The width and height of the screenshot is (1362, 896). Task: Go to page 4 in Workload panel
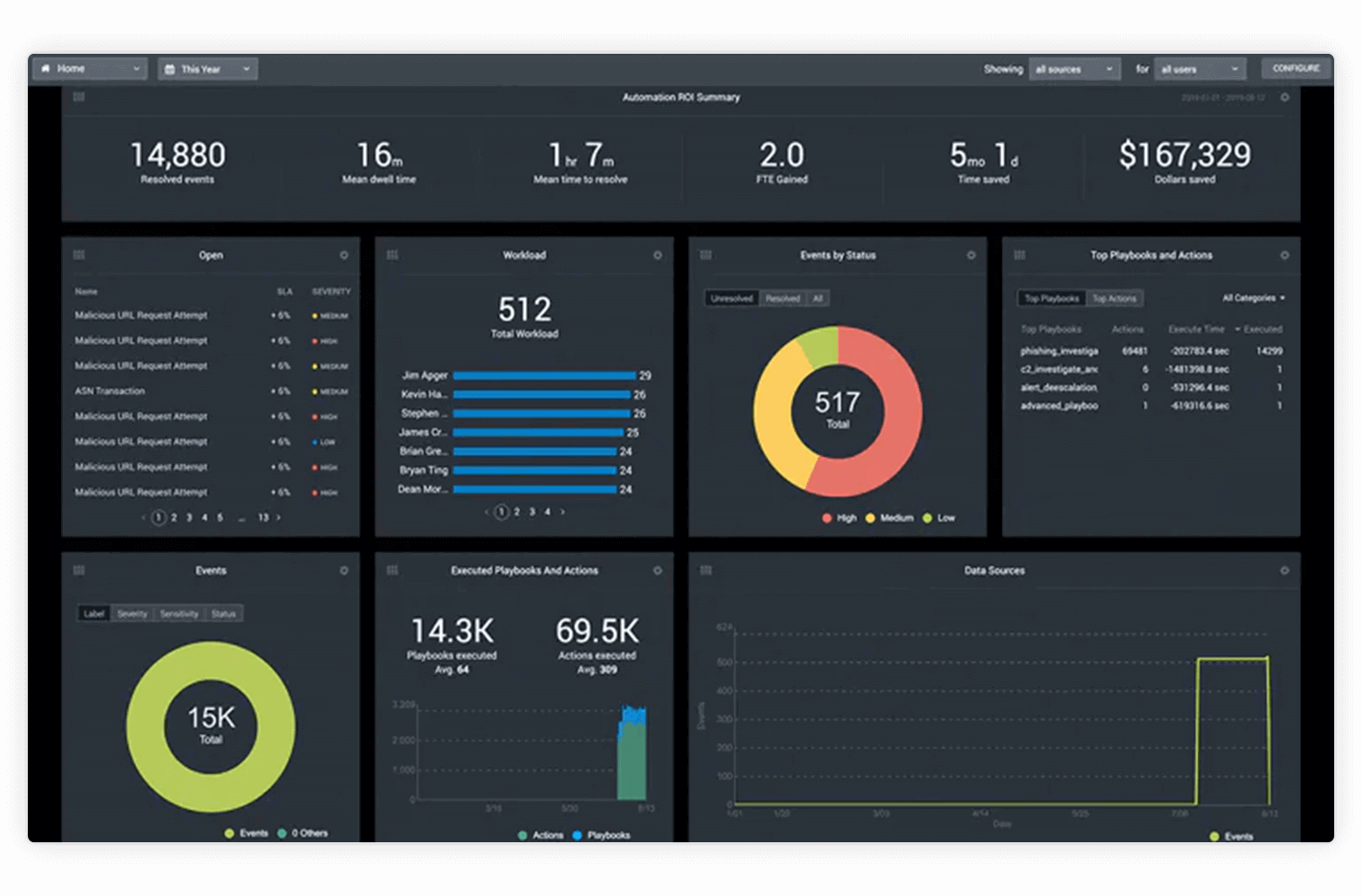pyautogui.click(x=547, y=512)
